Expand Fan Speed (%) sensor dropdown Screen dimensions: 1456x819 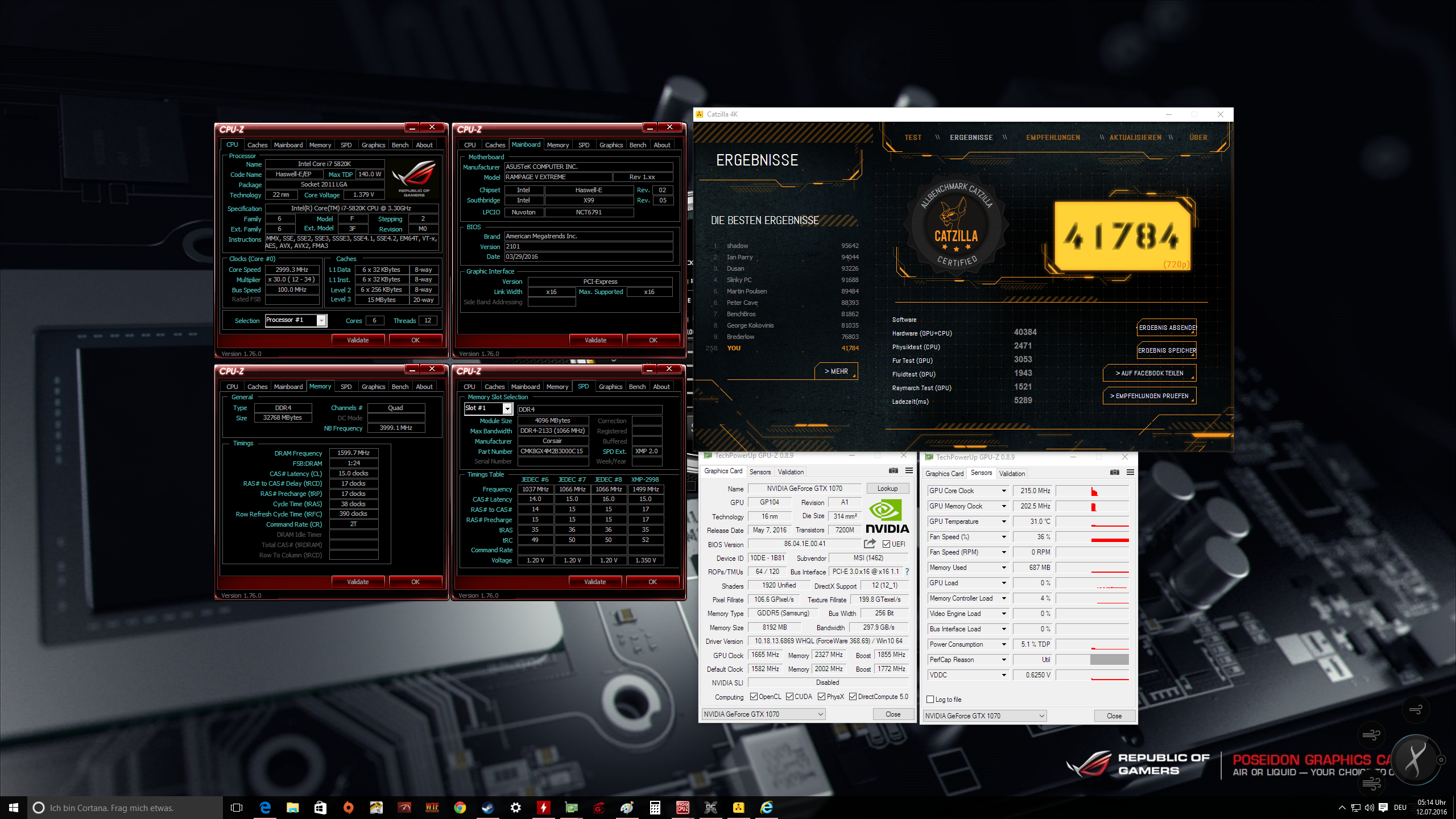pyautogui.click(x=1004, y=537)
